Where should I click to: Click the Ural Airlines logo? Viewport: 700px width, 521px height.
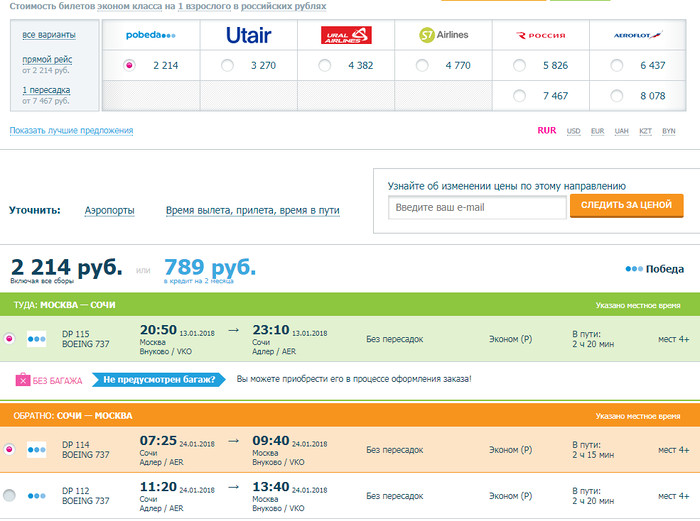coord(346,35)
